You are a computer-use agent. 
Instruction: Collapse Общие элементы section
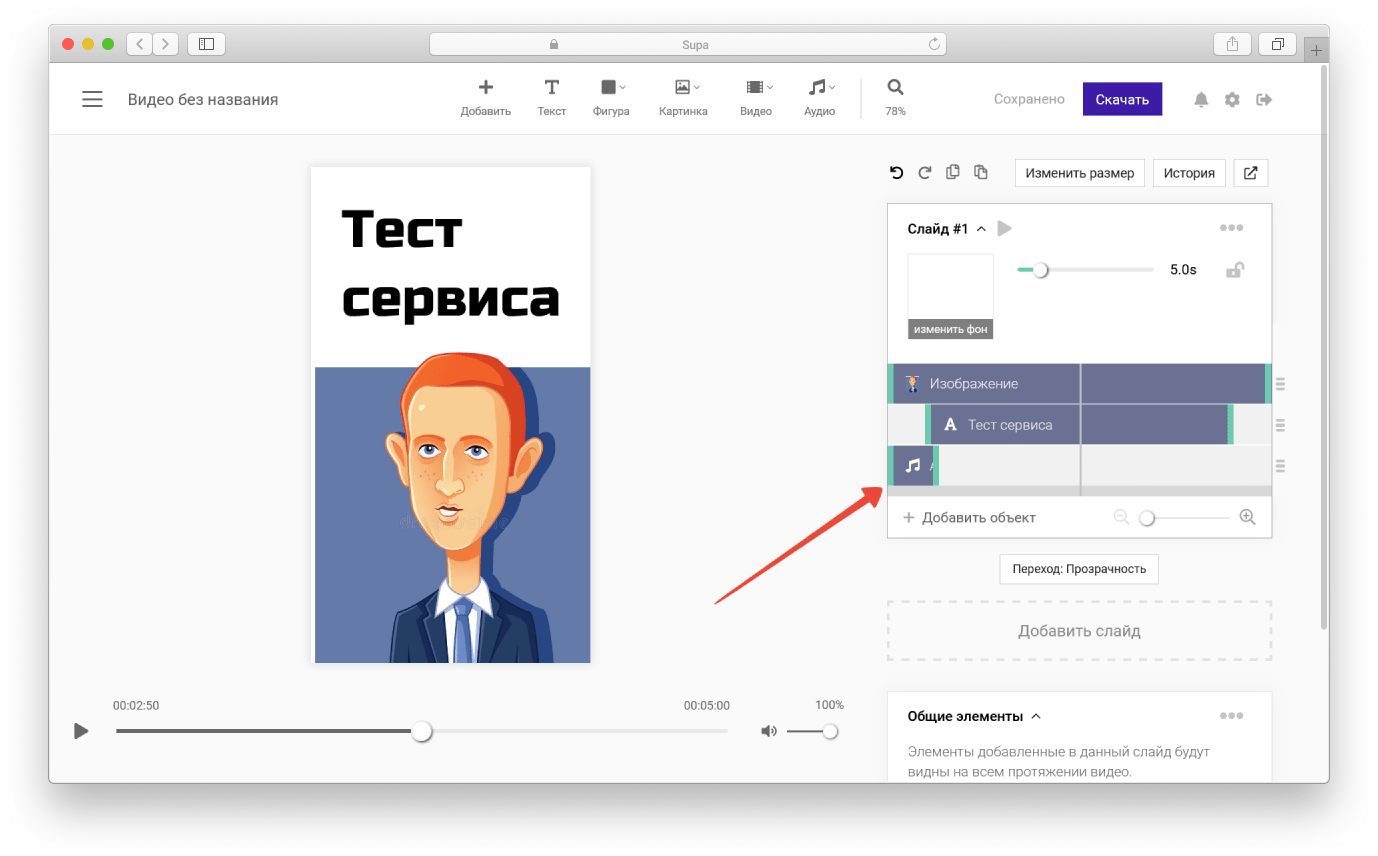pos(1036,716)
